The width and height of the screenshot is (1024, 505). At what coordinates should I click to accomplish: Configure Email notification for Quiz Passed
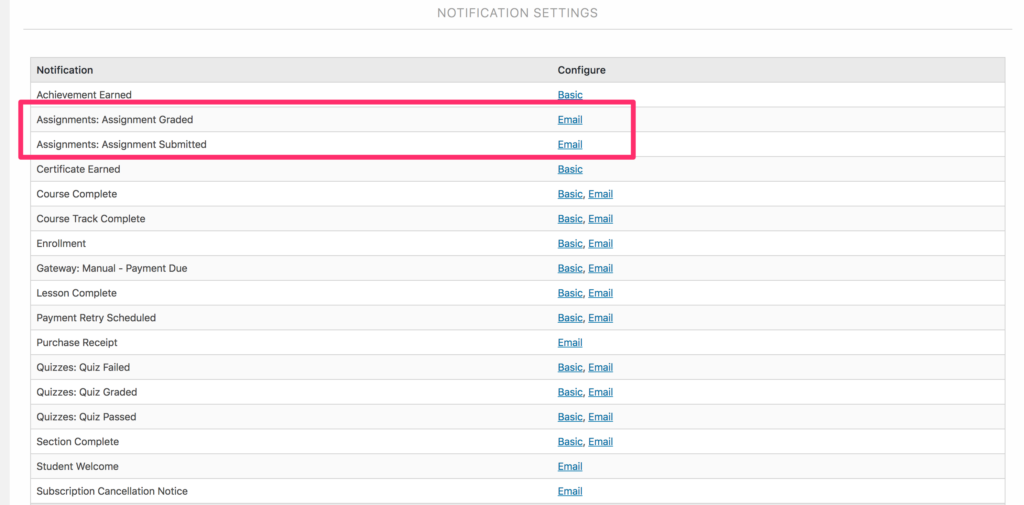coord(600,417)
